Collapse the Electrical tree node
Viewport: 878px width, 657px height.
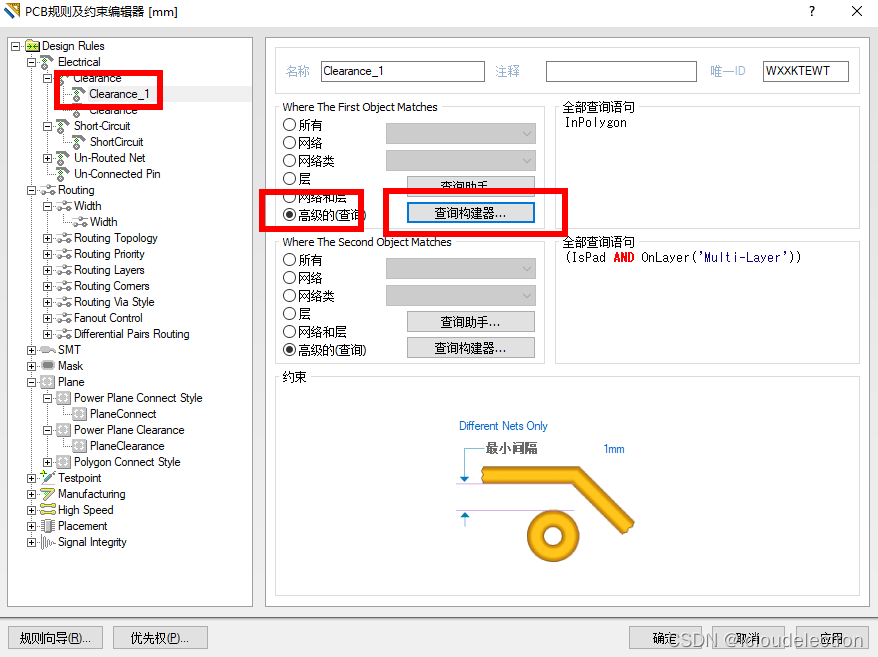pos(31,62)
